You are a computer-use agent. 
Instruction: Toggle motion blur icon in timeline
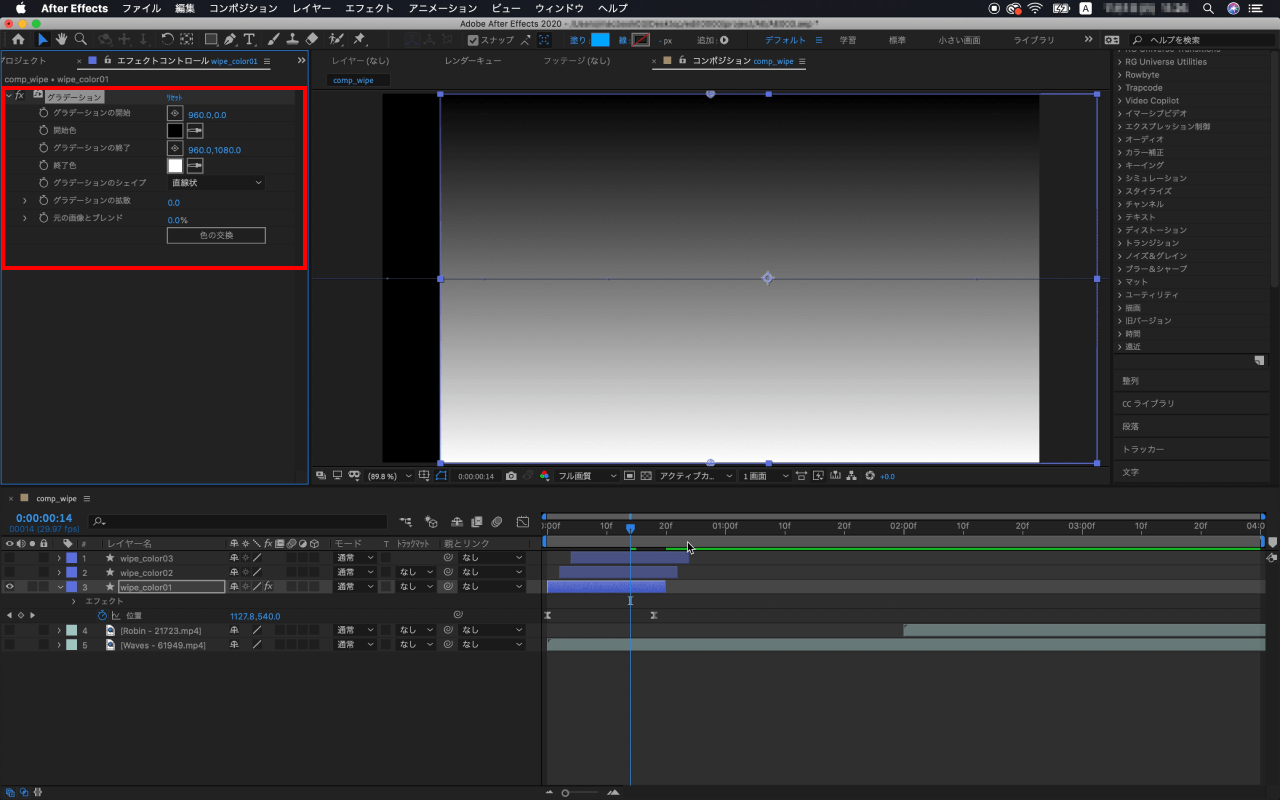pos(496,522)
